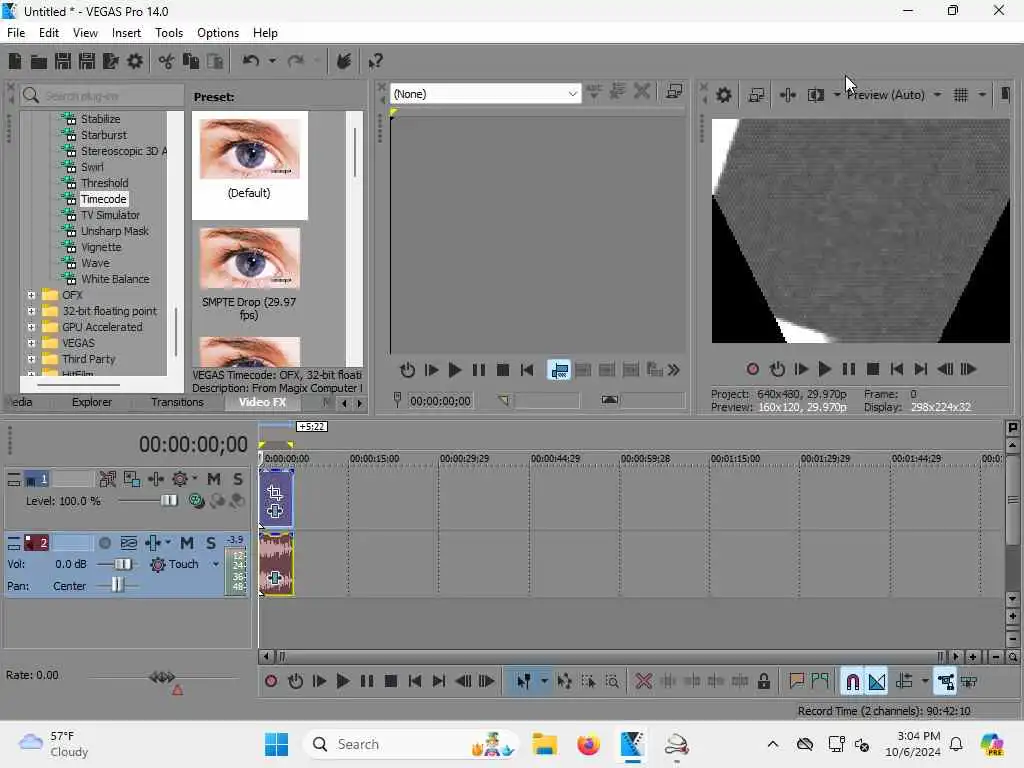Toggle Enable Snapping magnet icon

(x=852, y=682)
